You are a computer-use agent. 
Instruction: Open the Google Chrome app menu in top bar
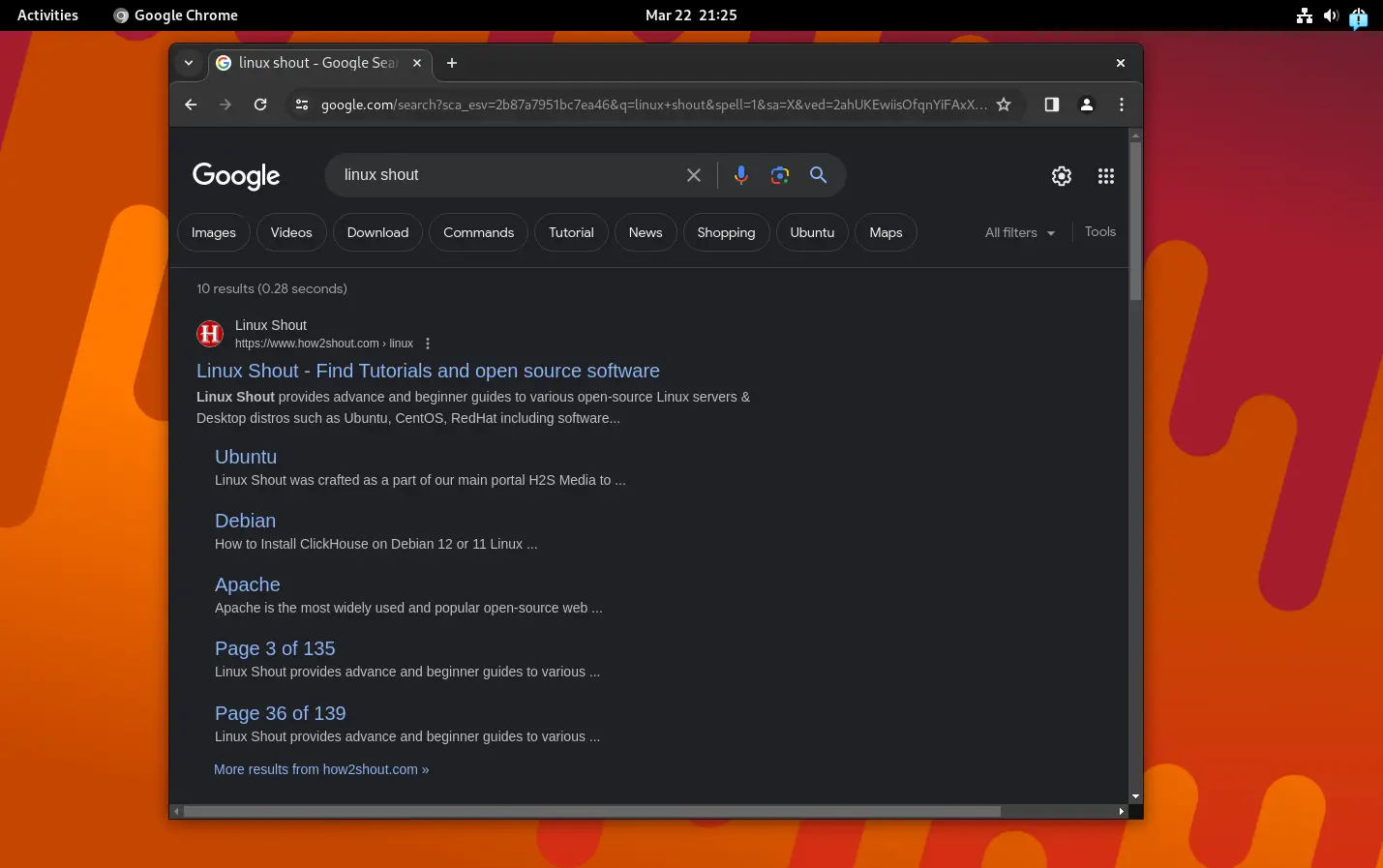pos(175,15)
